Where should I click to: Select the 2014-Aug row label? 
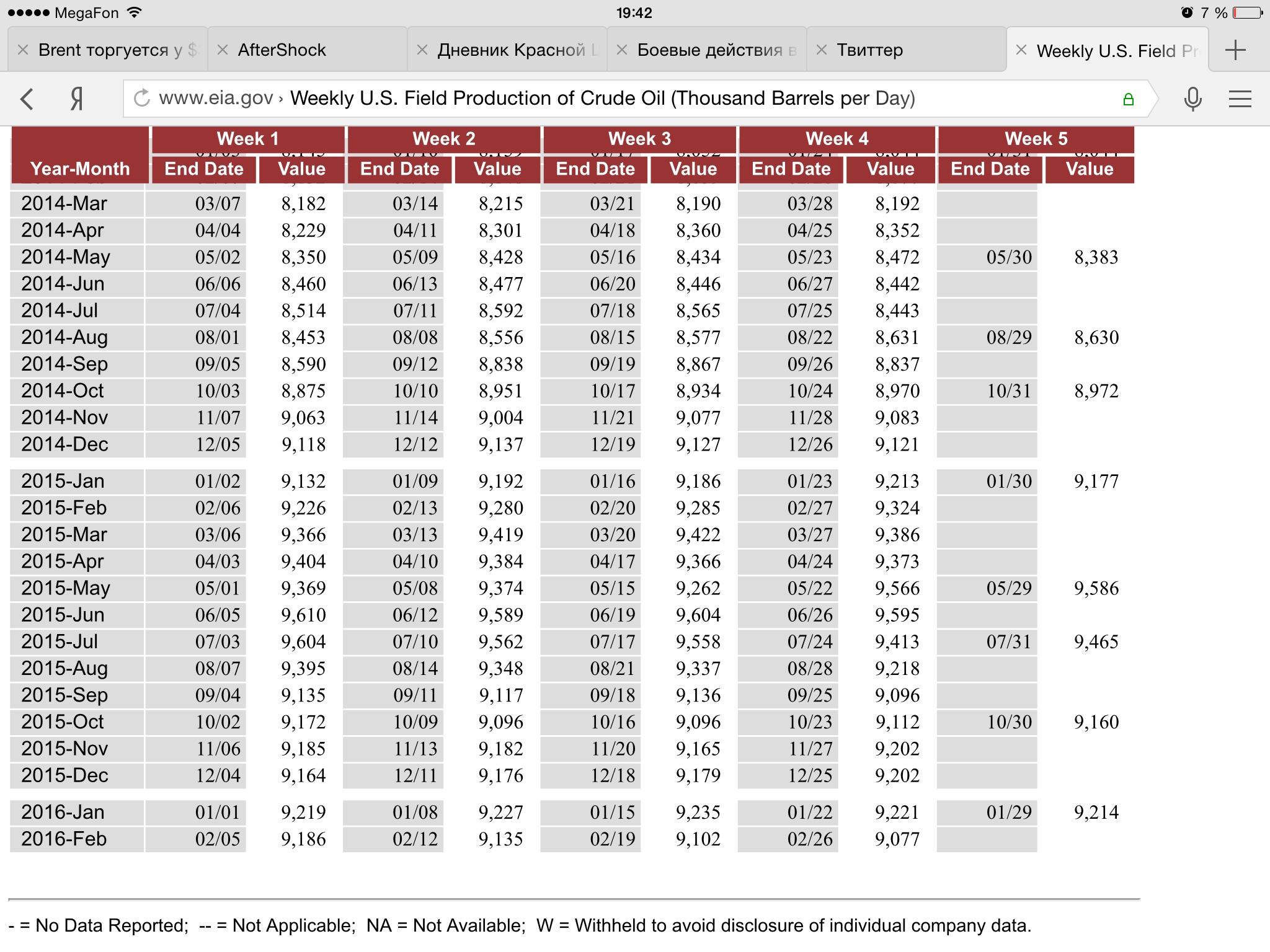click(x=64, y=338)
